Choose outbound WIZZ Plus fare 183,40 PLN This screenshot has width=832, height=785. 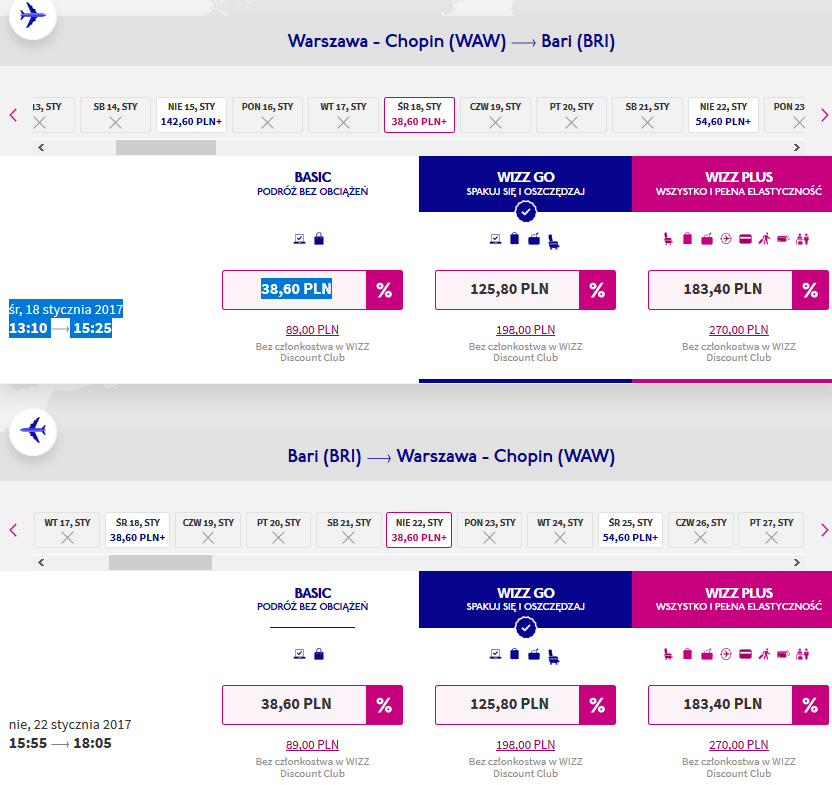721,290
